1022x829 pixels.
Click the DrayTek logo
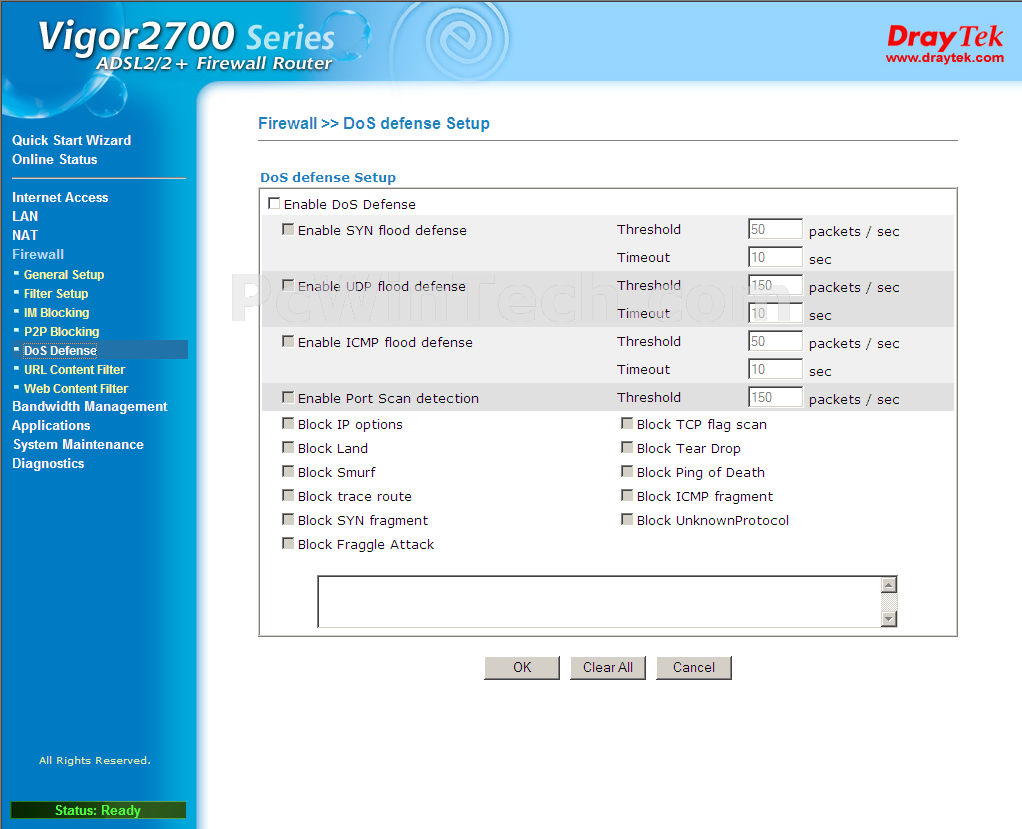pyautogui.click(x=944, y=36)
